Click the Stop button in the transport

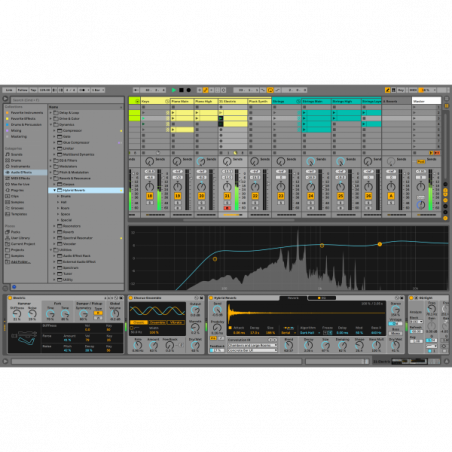181,90
